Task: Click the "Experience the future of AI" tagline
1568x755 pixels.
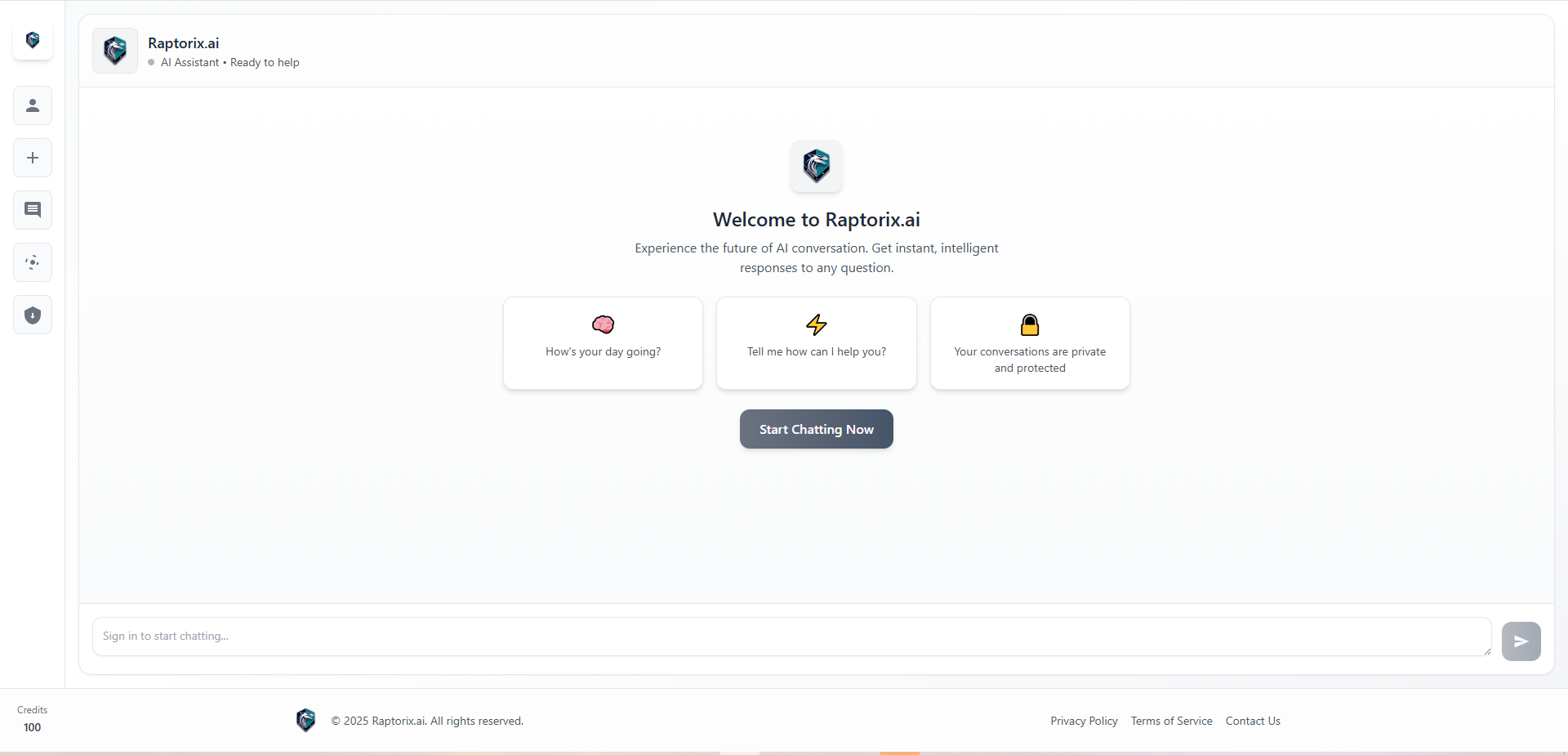Action: tap(817, 258)
